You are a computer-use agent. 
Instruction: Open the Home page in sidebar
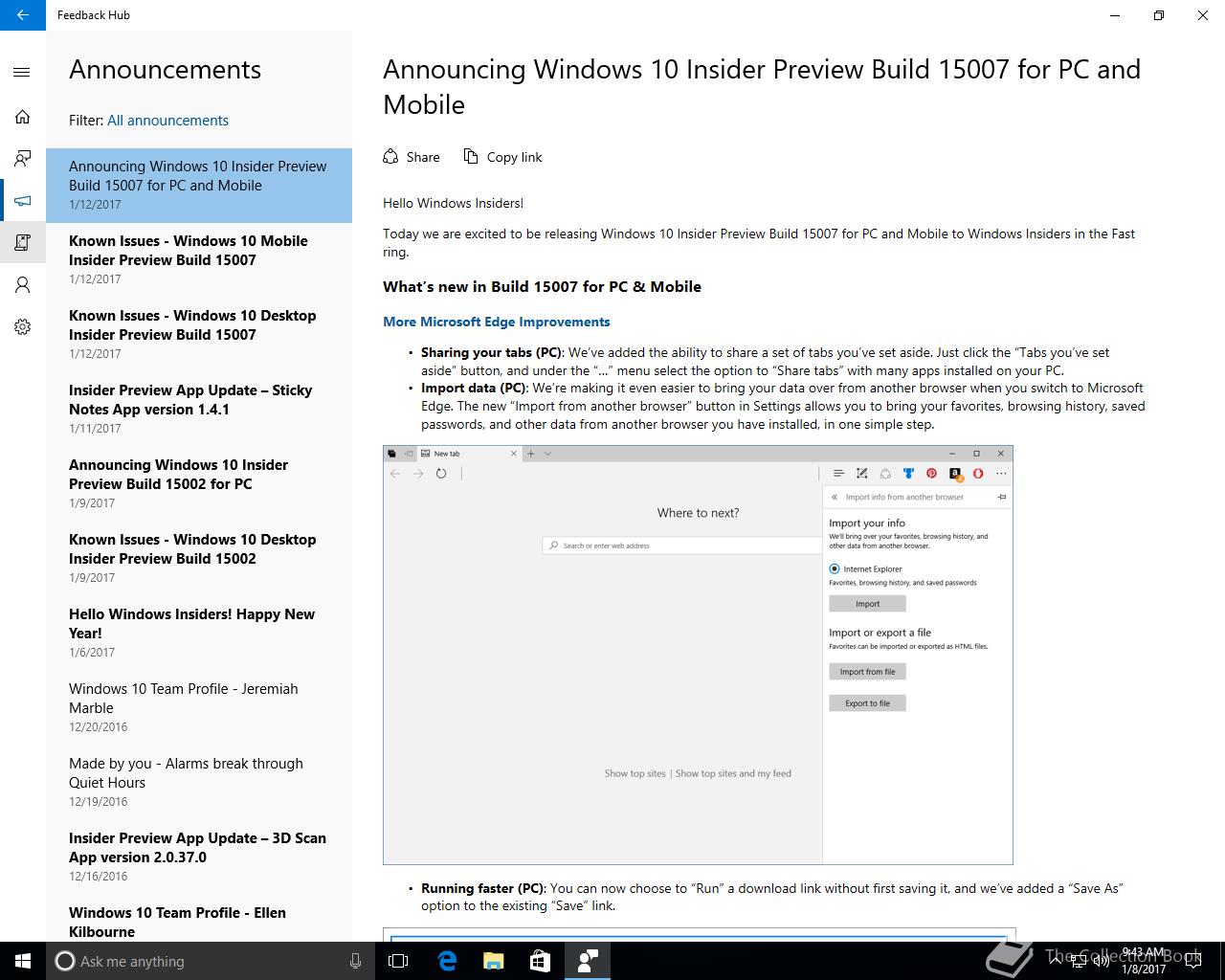click(23, 117)
